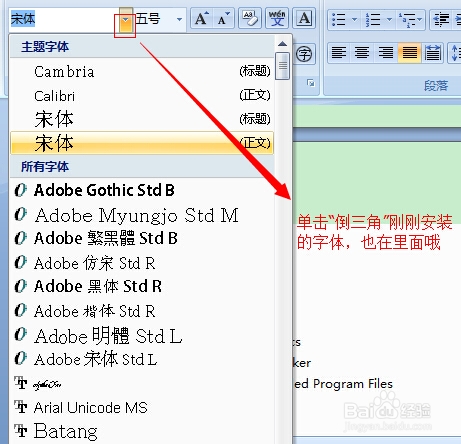This screenshot has height=444, width=461.
Task: Choose Adobe Myungjo Std M font
Action: pos(142,215)
